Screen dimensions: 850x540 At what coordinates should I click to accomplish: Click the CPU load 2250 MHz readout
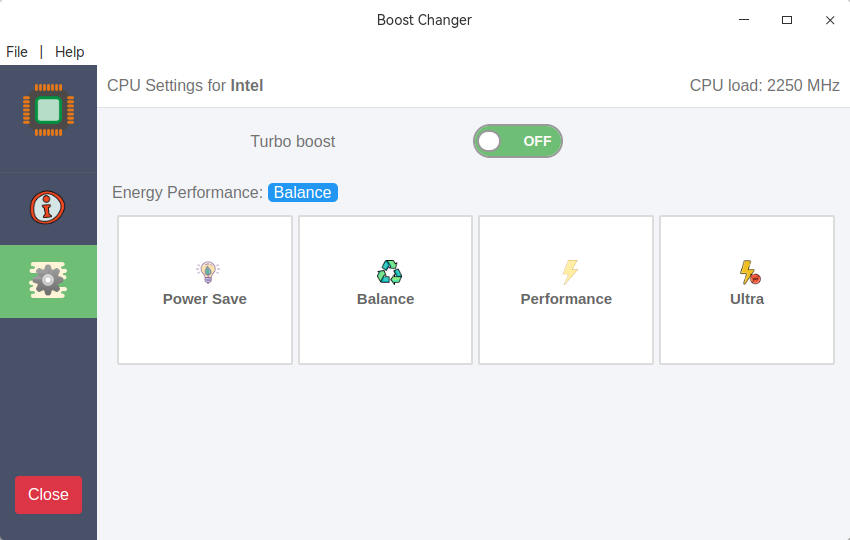[764, 86]
